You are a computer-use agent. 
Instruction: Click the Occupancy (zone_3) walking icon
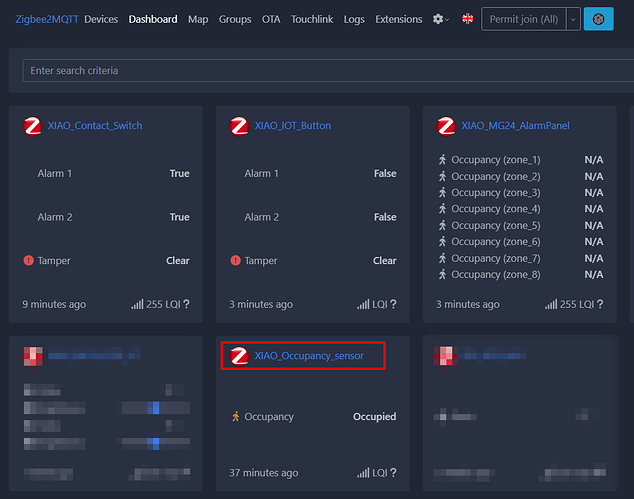pyautogui.click(x=443, y=192)
